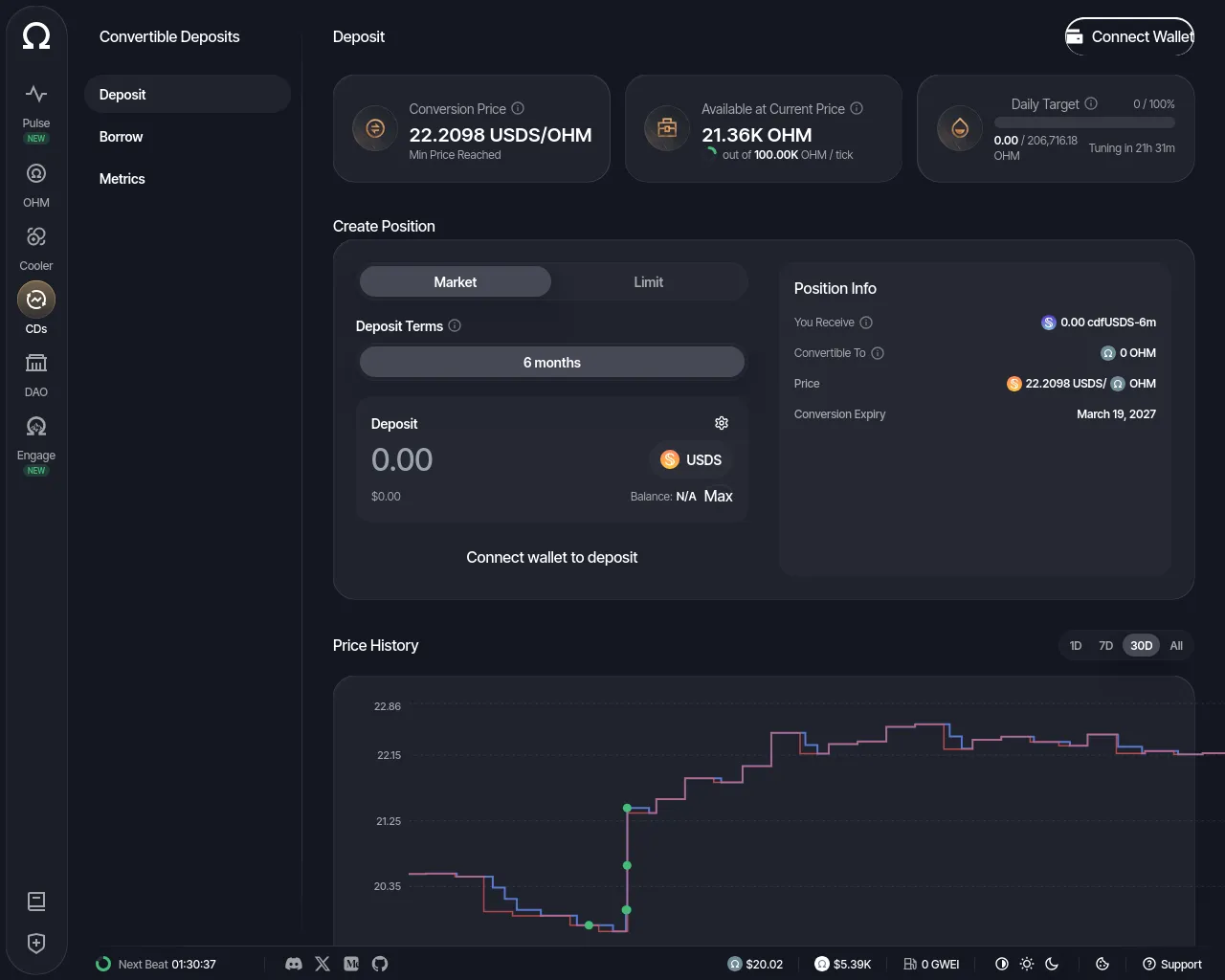
Task: Go to the DAO governance icon
Action: (x=36, y=363)
